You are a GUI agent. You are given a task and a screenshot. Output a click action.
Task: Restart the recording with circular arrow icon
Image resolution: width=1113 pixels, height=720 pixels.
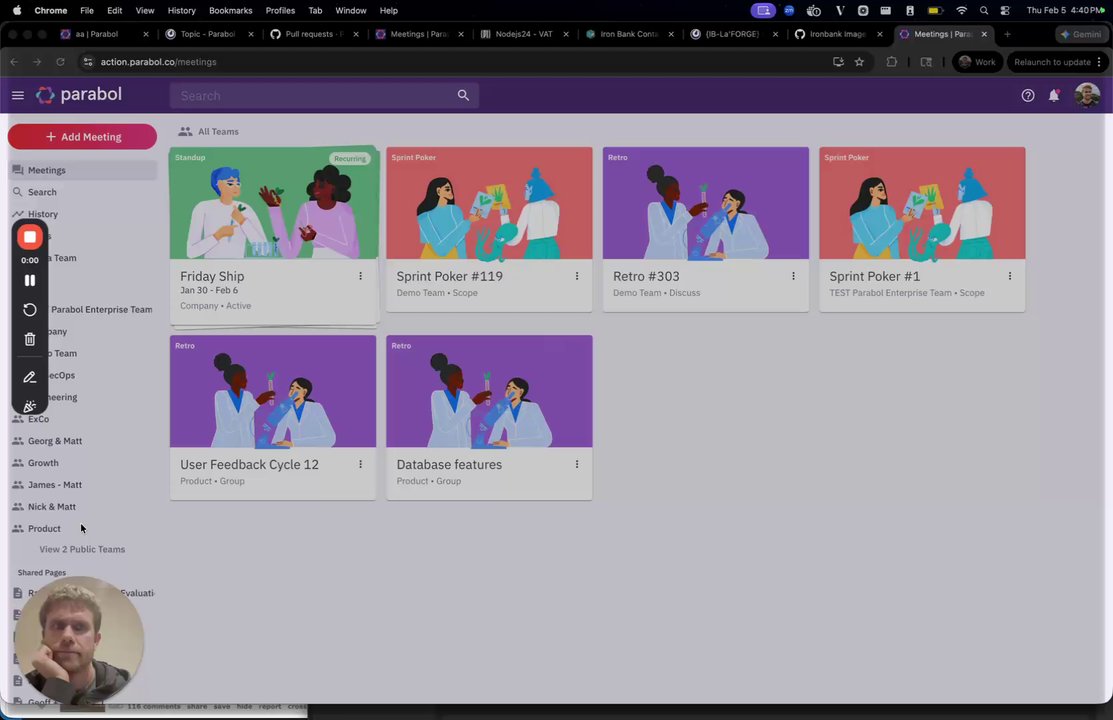[30, 310]
